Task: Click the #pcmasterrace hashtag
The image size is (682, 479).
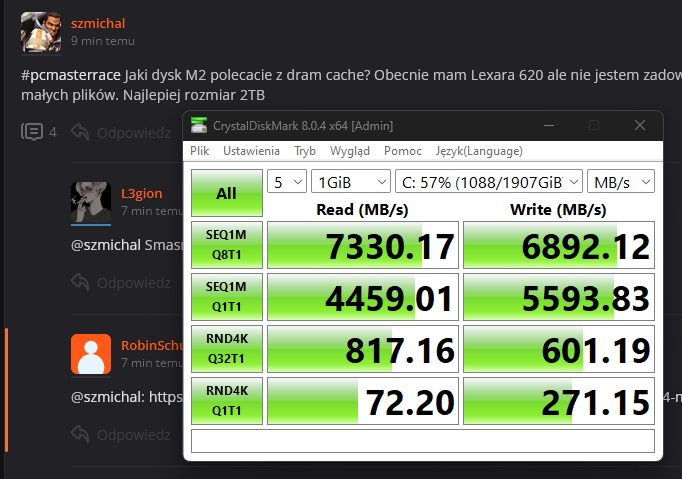Action: click(x=70, y=75)
